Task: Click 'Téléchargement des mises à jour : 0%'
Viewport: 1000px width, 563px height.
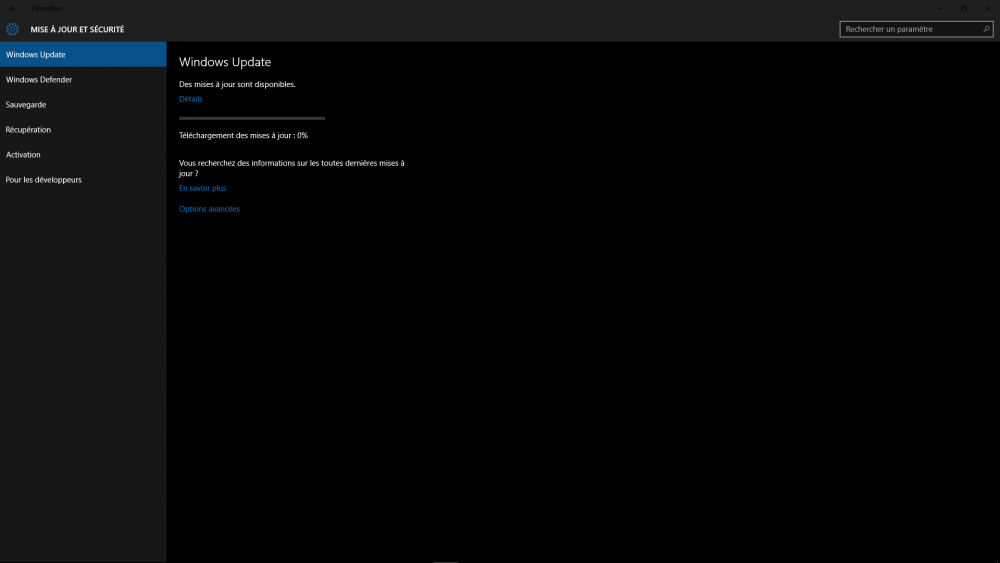Action: [243, 135]
